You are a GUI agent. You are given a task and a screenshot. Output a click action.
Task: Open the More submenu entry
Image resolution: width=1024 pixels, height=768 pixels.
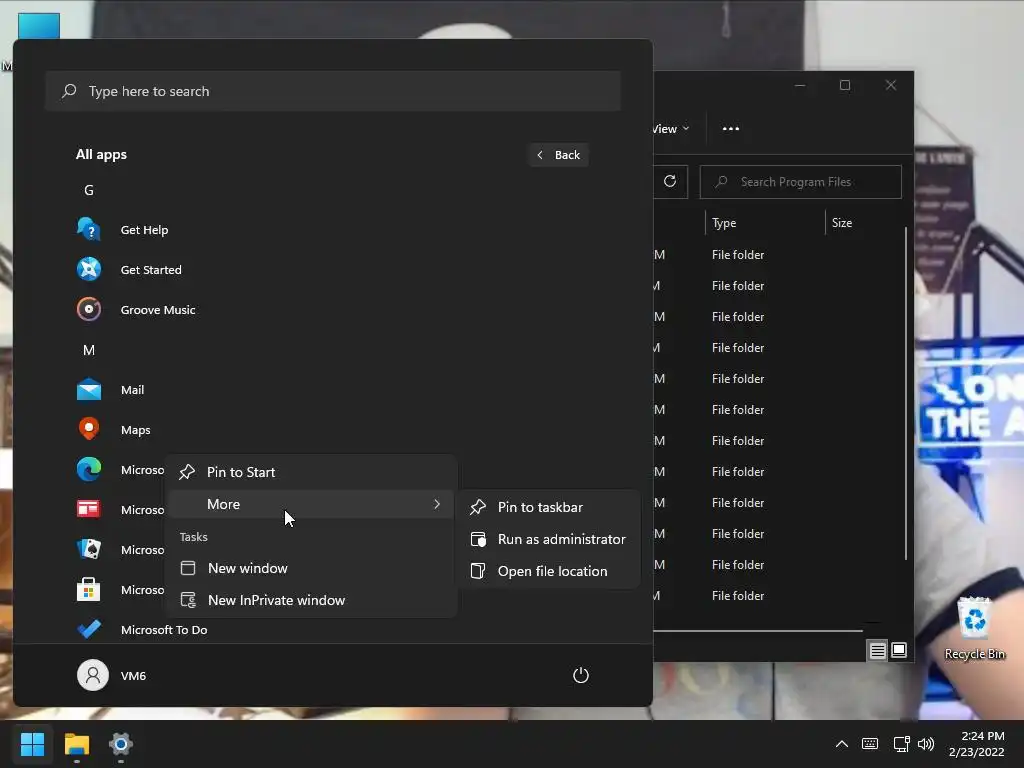(312, 504)
